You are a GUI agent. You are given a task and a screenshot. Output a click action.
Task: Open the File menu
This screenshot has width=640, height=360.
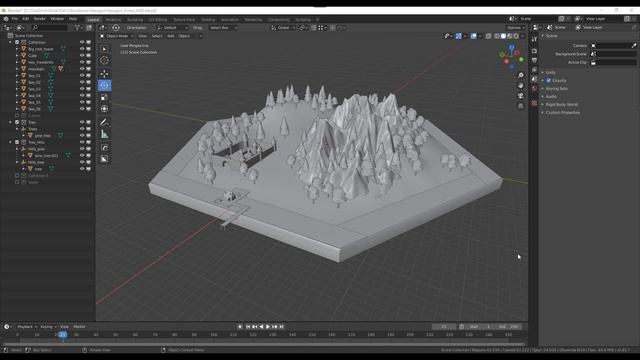(x=15, y=19)
